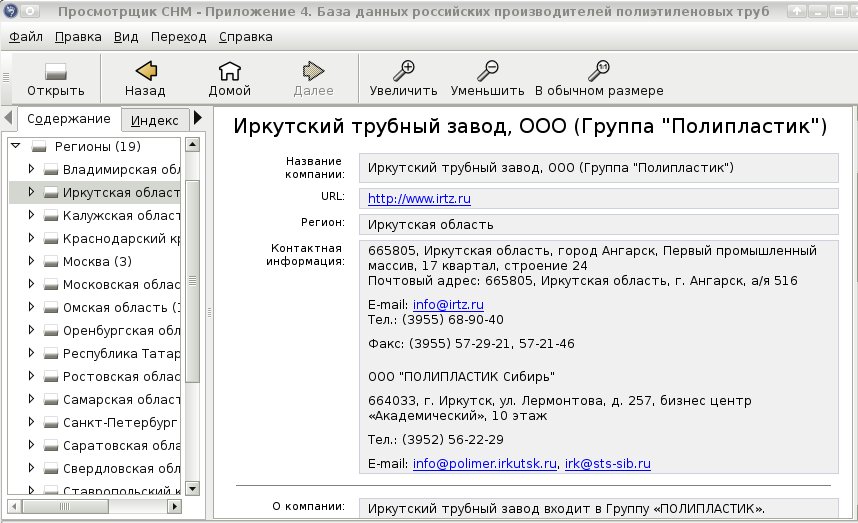Expand the Московская область node
This screenshot has width=858, height=523.
[31, 284]
